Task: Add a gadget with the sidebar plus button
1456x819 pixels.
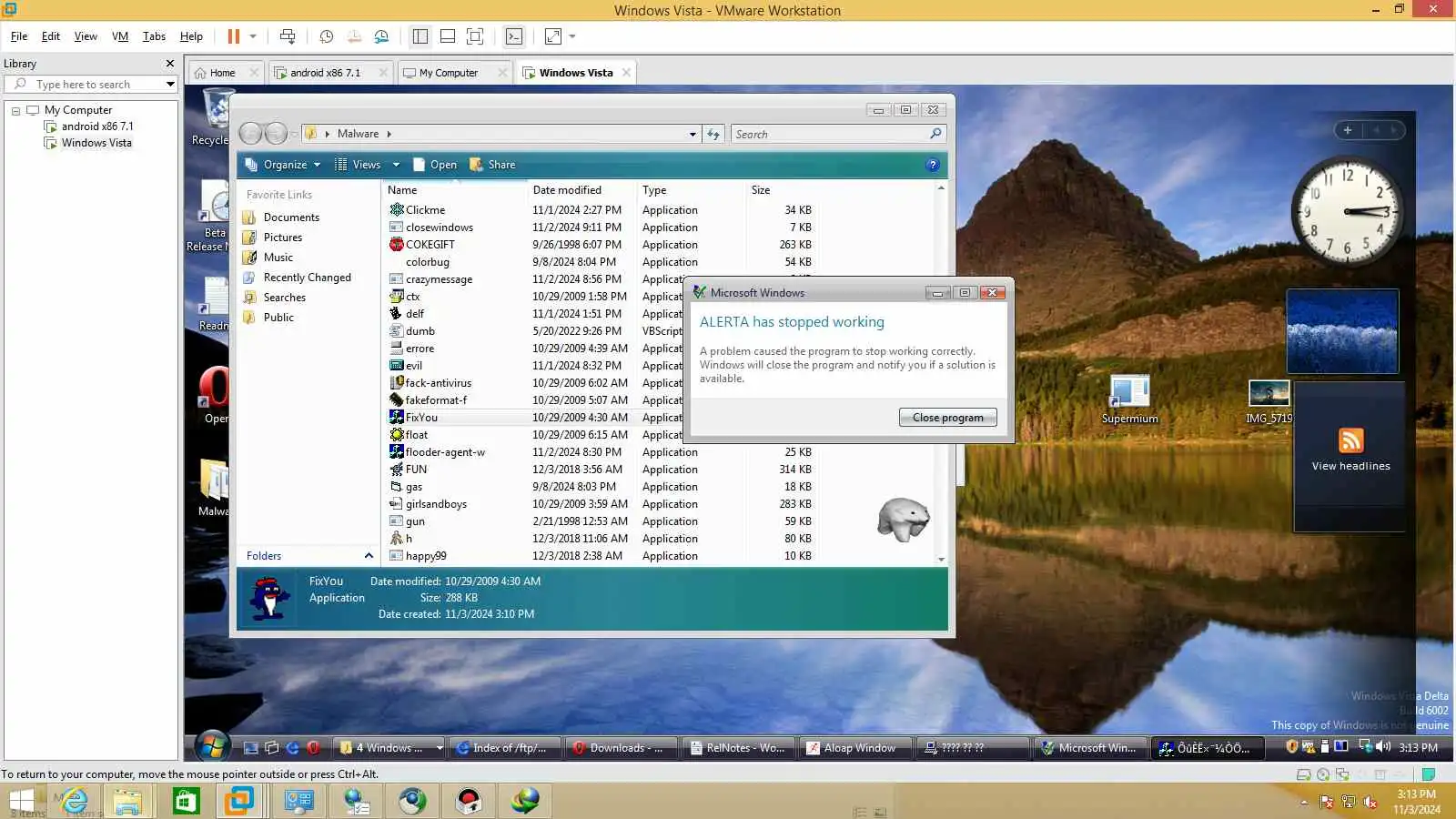Action: point(1348,130)
